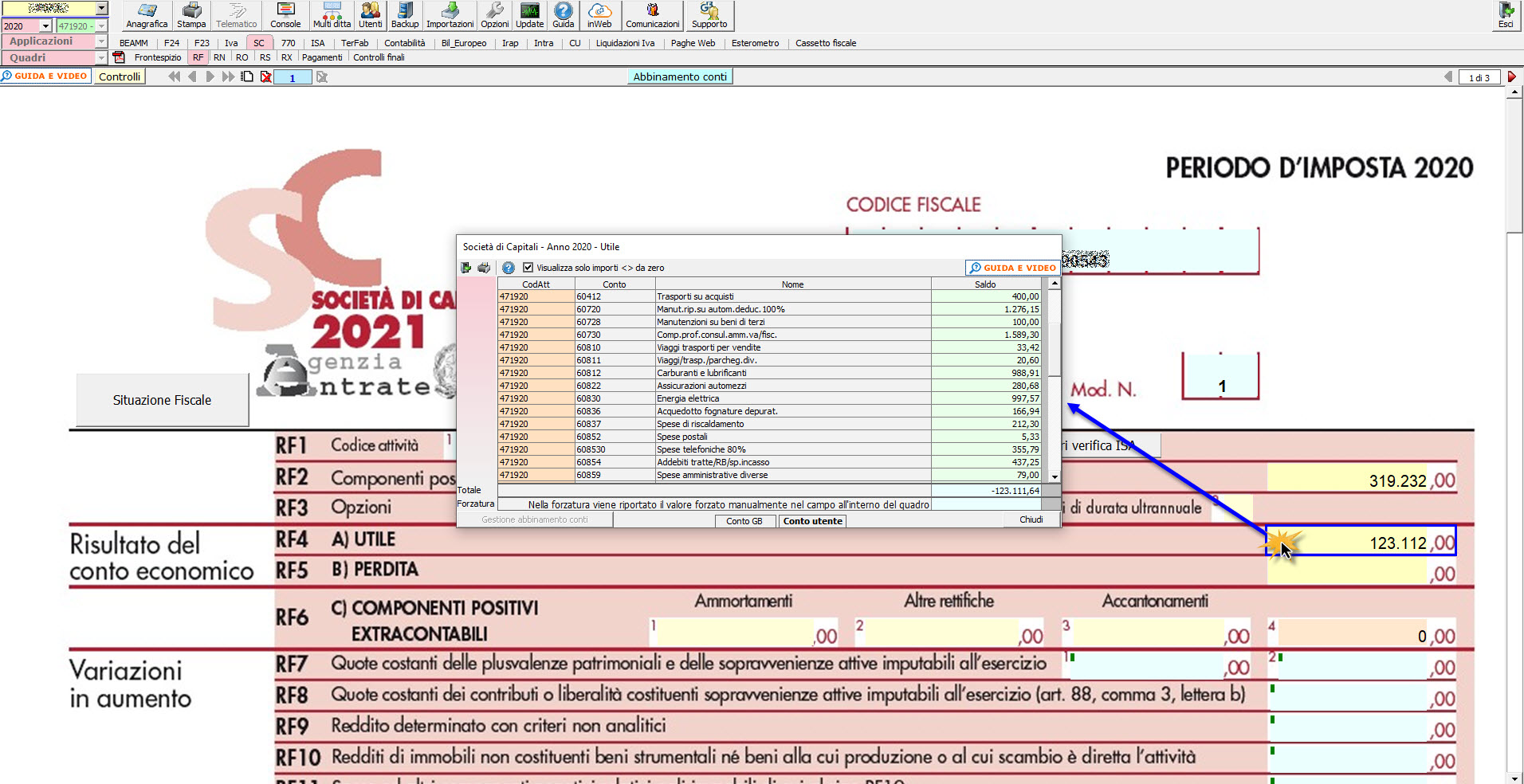Open the Controlli finali tab
The image size is (1524, 784).
(379, 57)
